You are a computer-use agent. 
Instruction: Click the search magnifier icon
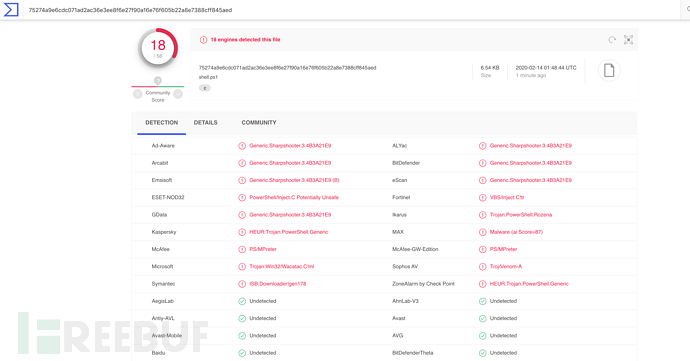tap(688, 9)
